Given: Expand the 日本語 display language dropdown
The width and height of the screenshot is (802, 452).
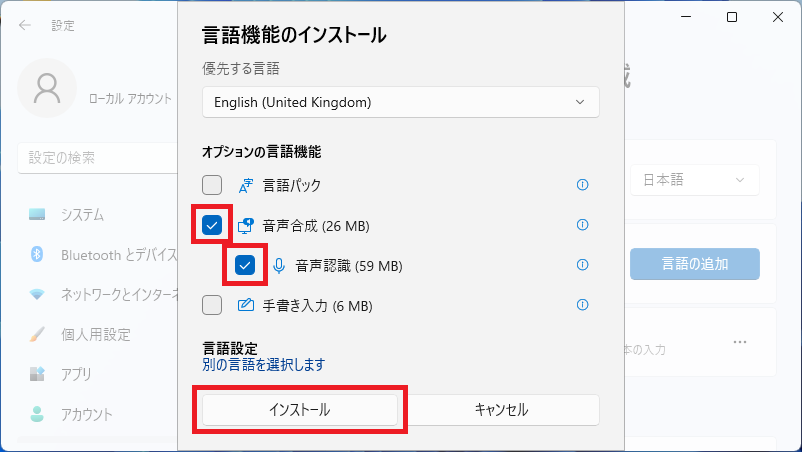Looking at the screenshot, I should coord(694,180).
